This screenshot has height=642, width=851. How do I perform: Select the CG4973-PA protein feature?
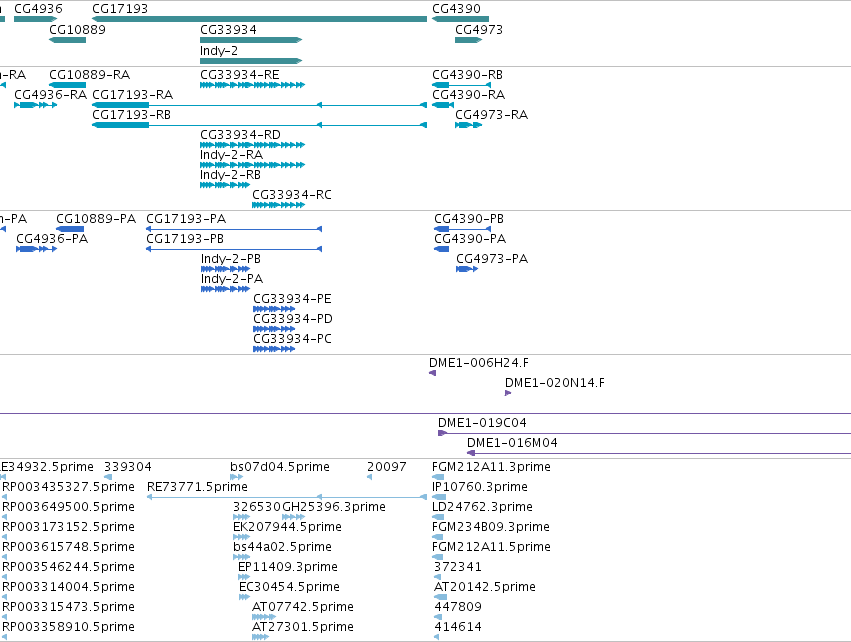(x=467, y=269)
